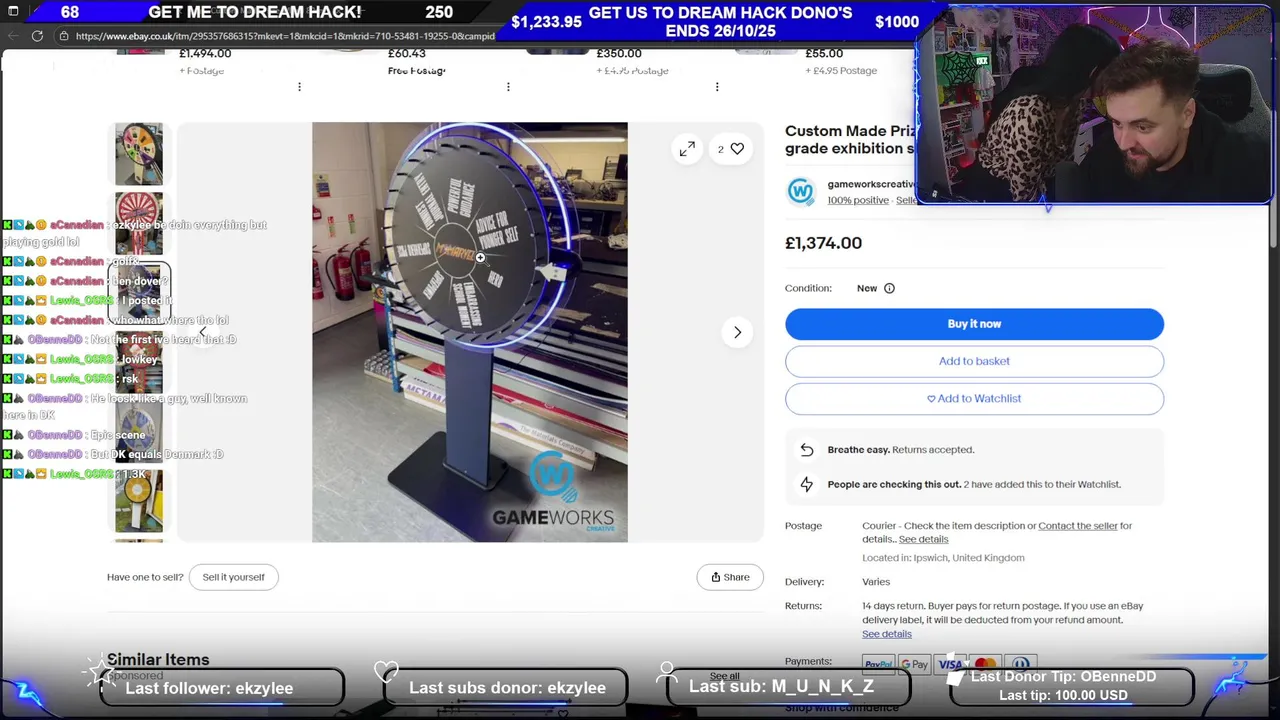Click the main product image of the wheel
Viewport: 1280px width, 720px height.
coord(470,332)
